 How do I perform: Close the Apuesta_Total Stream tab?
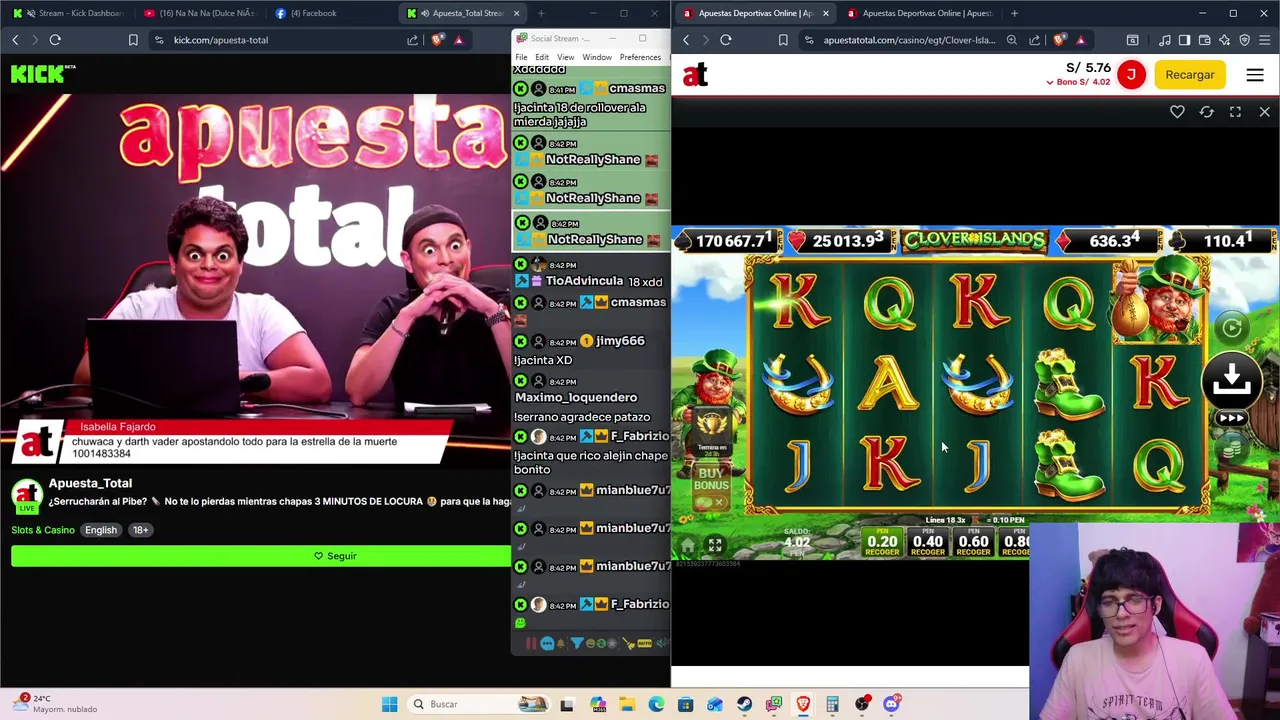click(x=517, y=13)
